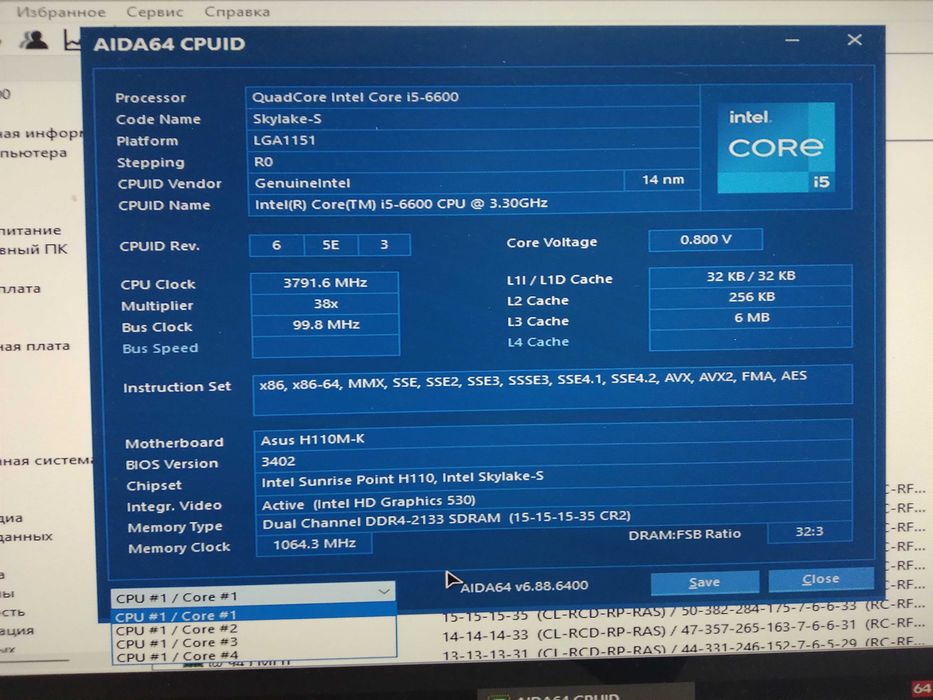The height and width of the screenshot is (700, 933).
Task: Open the Избранное menu in main window
Action: coord(61,12)
